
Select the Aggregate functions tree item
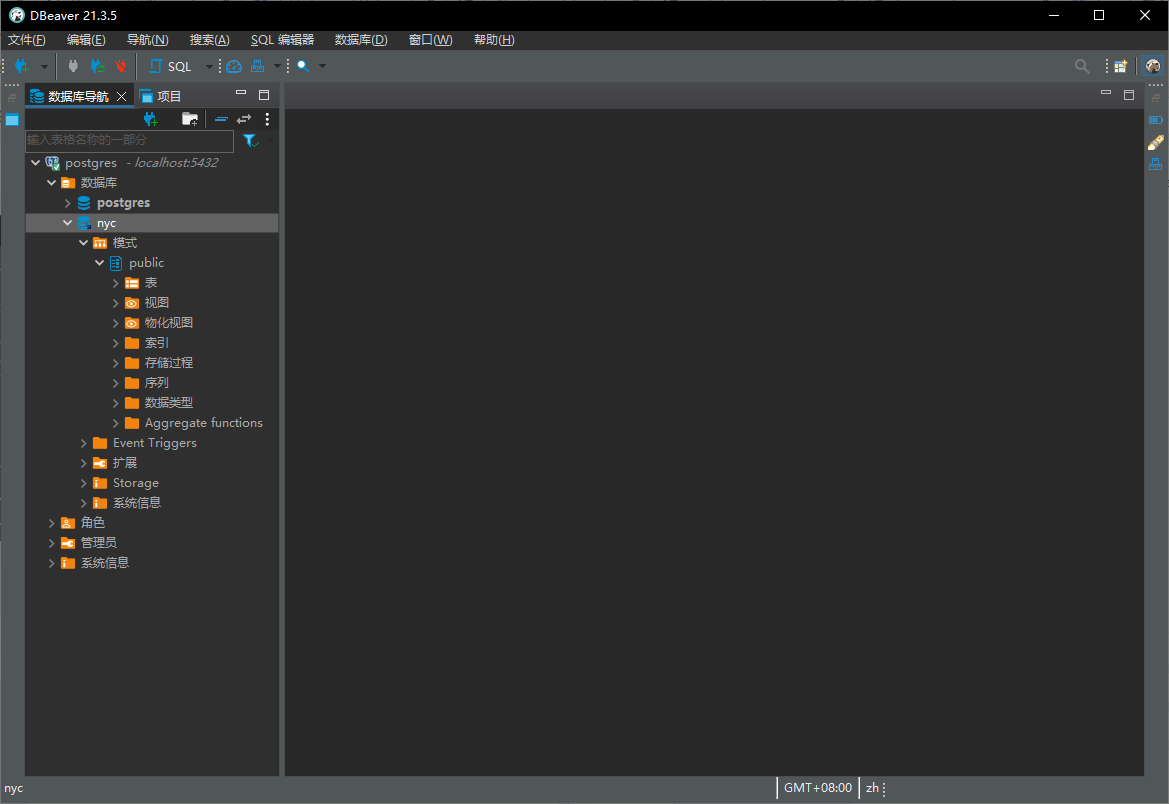point(204,423)
